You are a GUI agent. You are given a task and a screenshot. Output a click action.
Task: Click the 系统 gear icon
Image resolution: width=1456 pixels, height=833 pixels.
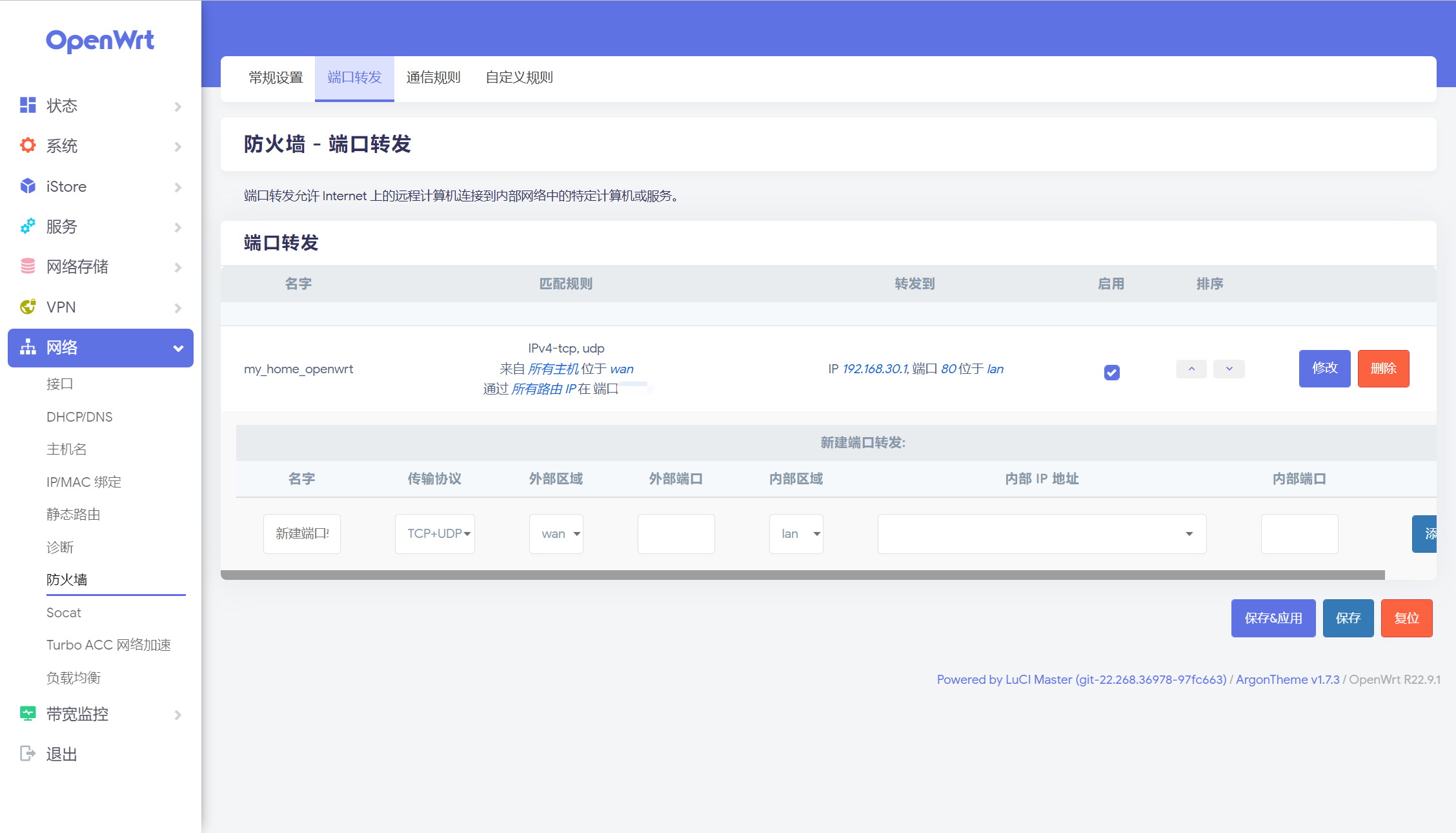pyautogui.click(x=28, y=145)
